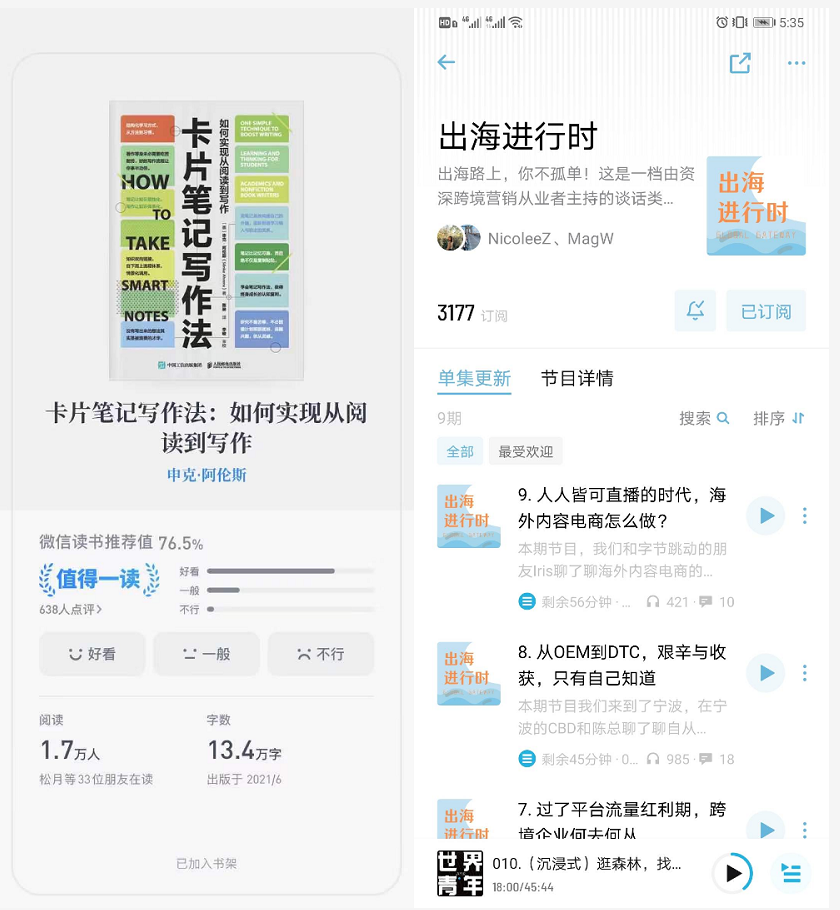840x910 pixels.
Task: Select the 全部 filter chip
Action: click(x=460, y=451)
